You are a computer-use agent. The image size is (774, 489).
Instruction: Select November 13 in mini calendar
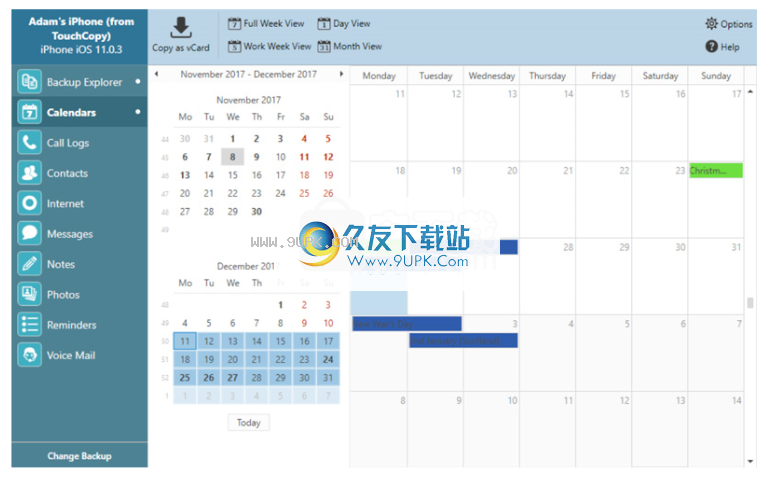point(185,175)
